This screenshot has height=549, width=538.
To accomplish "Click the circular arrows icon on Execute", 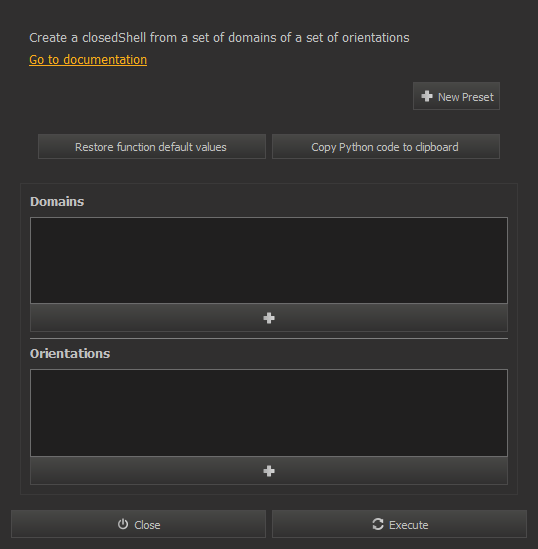I will click(378, 524).
